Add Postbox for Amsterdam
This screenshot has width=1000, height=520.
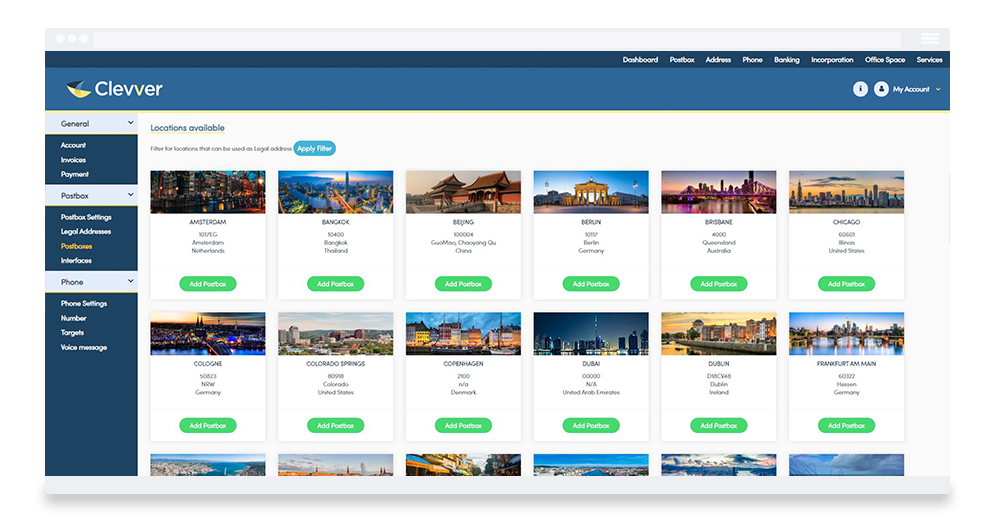click(208, 284)
